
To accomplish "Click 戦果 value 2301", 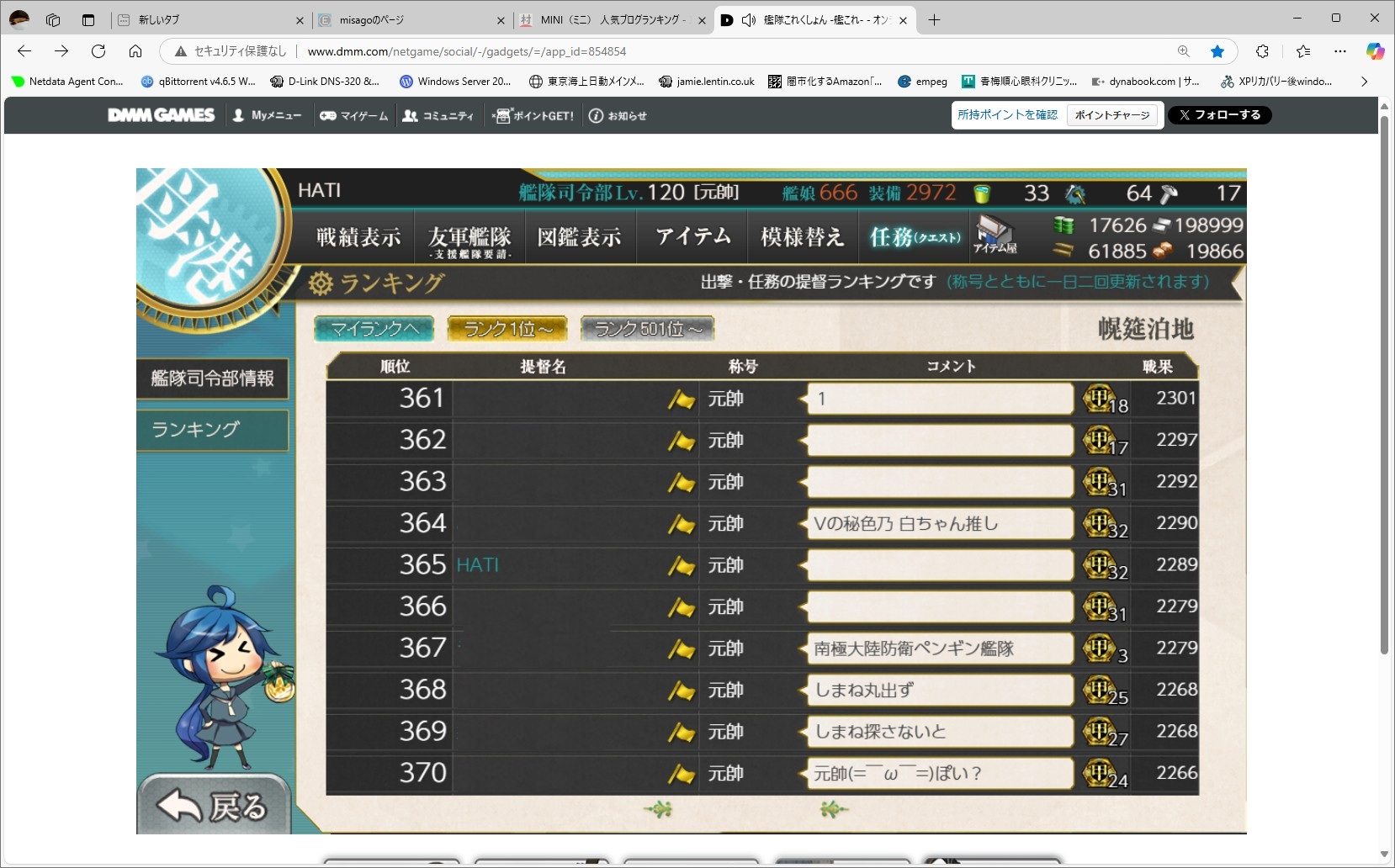I will click(x=1175, y=398).
